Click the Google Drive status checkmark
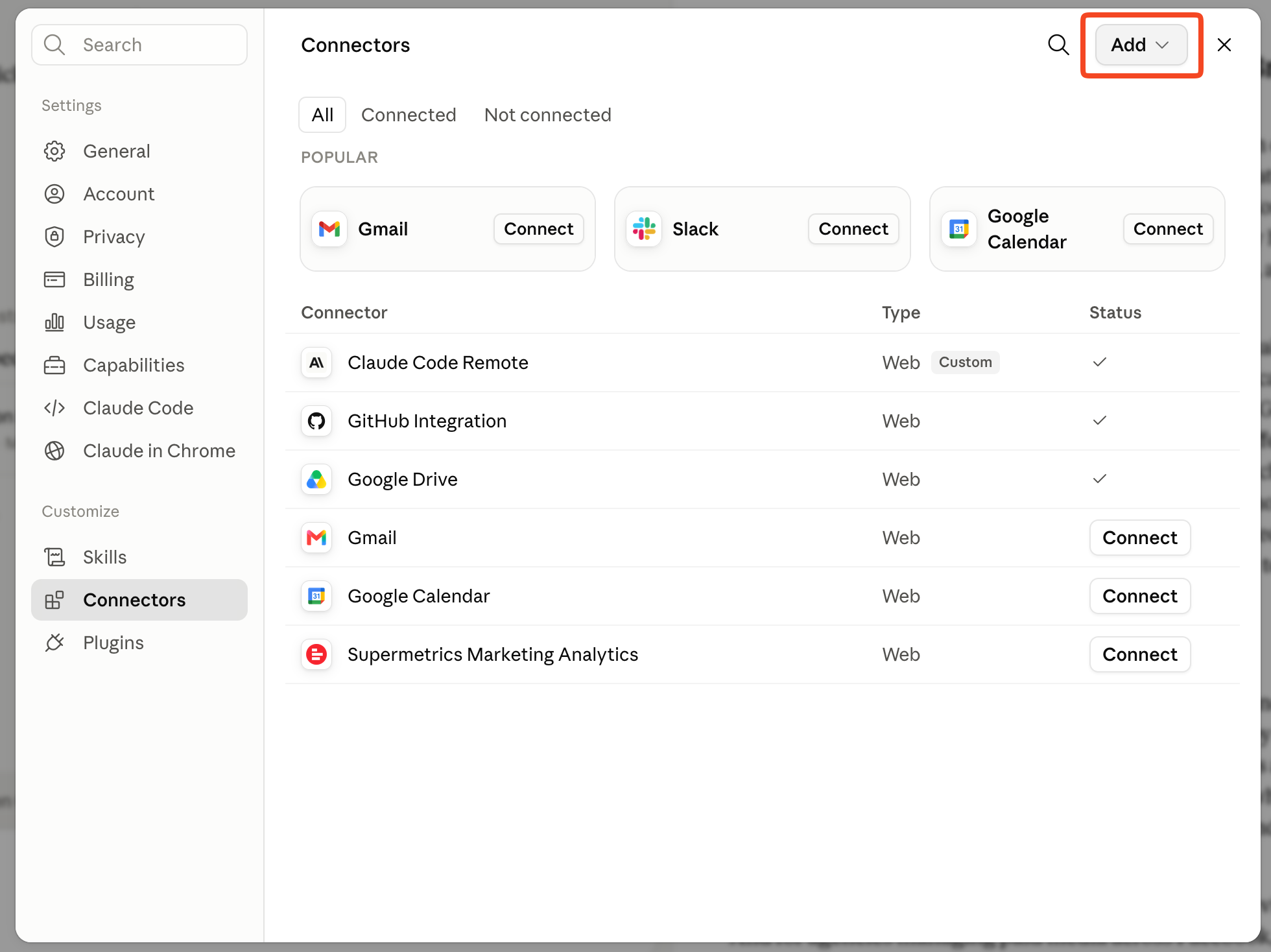 tap(1100, 479)
